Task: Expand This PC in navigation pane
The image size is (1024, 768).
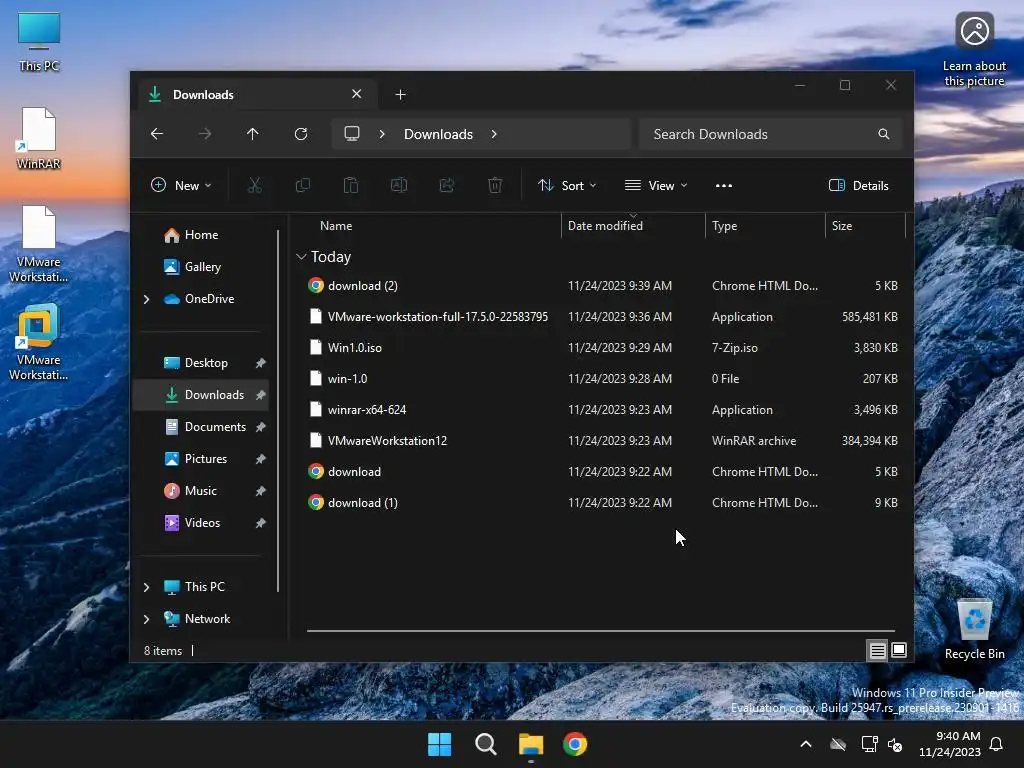Action: tap(146, 587)
